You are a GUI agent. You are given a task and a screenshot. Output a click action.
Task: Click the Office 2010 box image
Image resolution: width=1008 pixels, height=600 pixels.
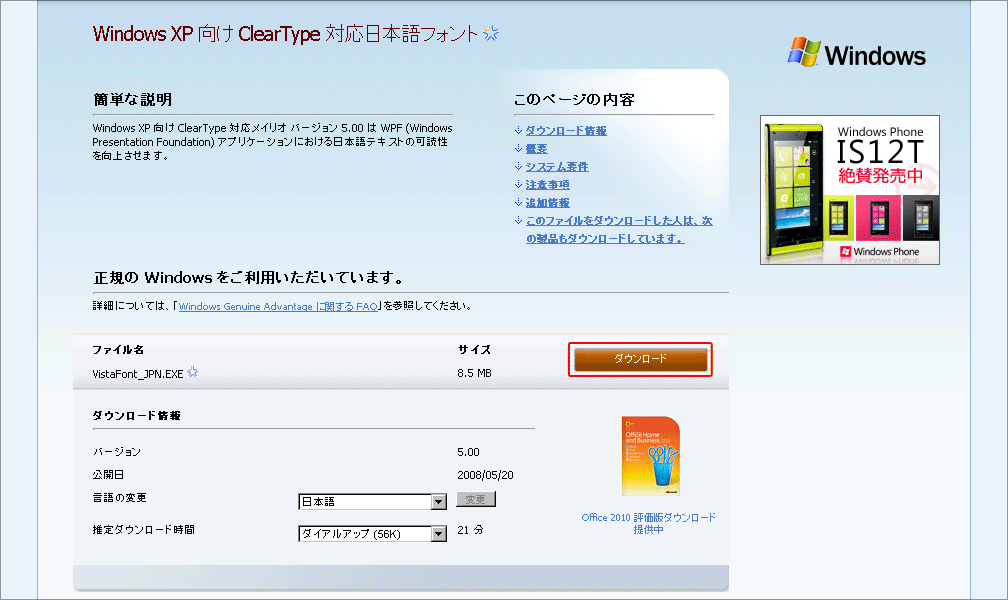(x=651, y=456)
